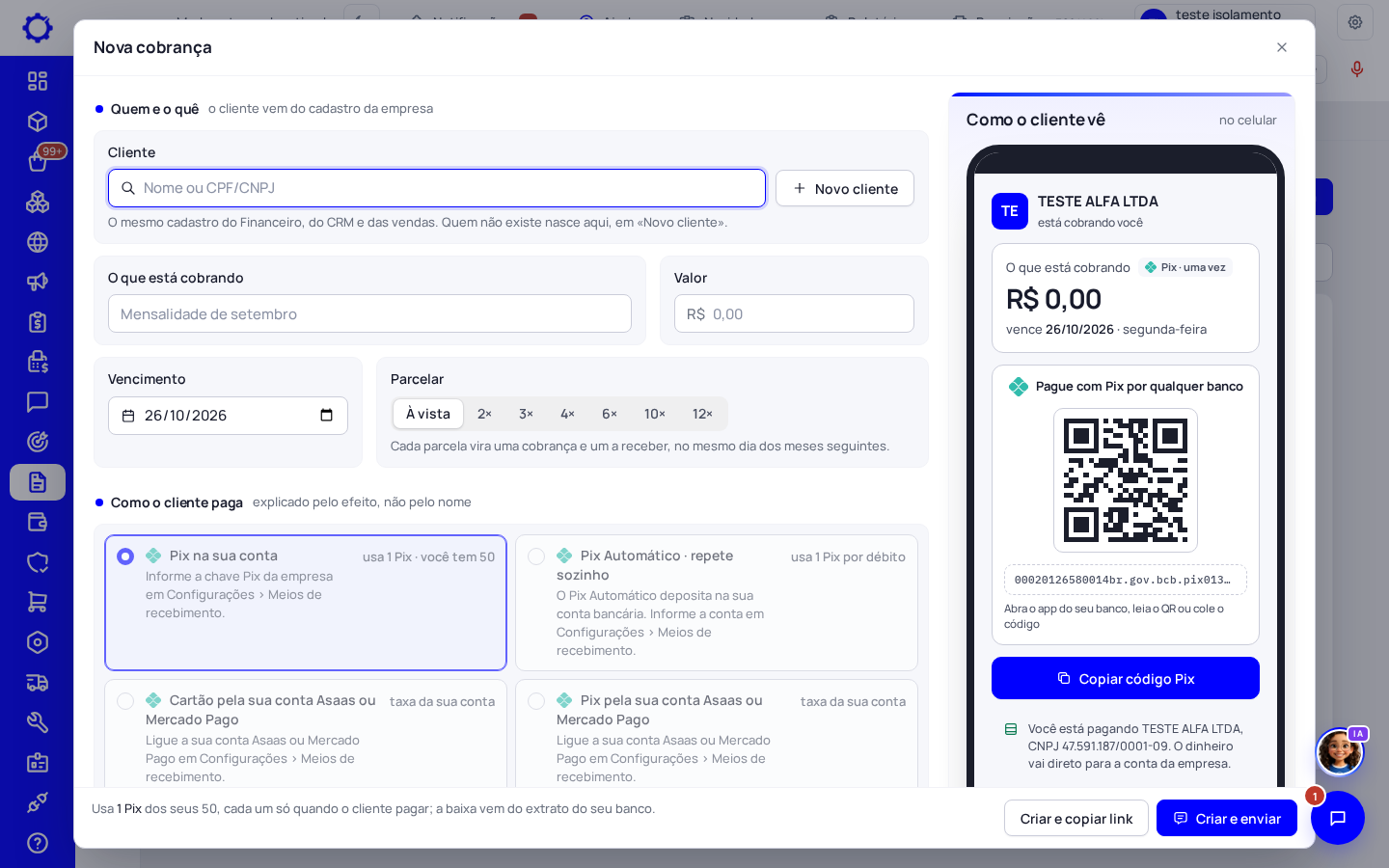Screen dimensions: 1389x868
Task: Select Pix na sua conta payment option
Action: click(306, 603)
